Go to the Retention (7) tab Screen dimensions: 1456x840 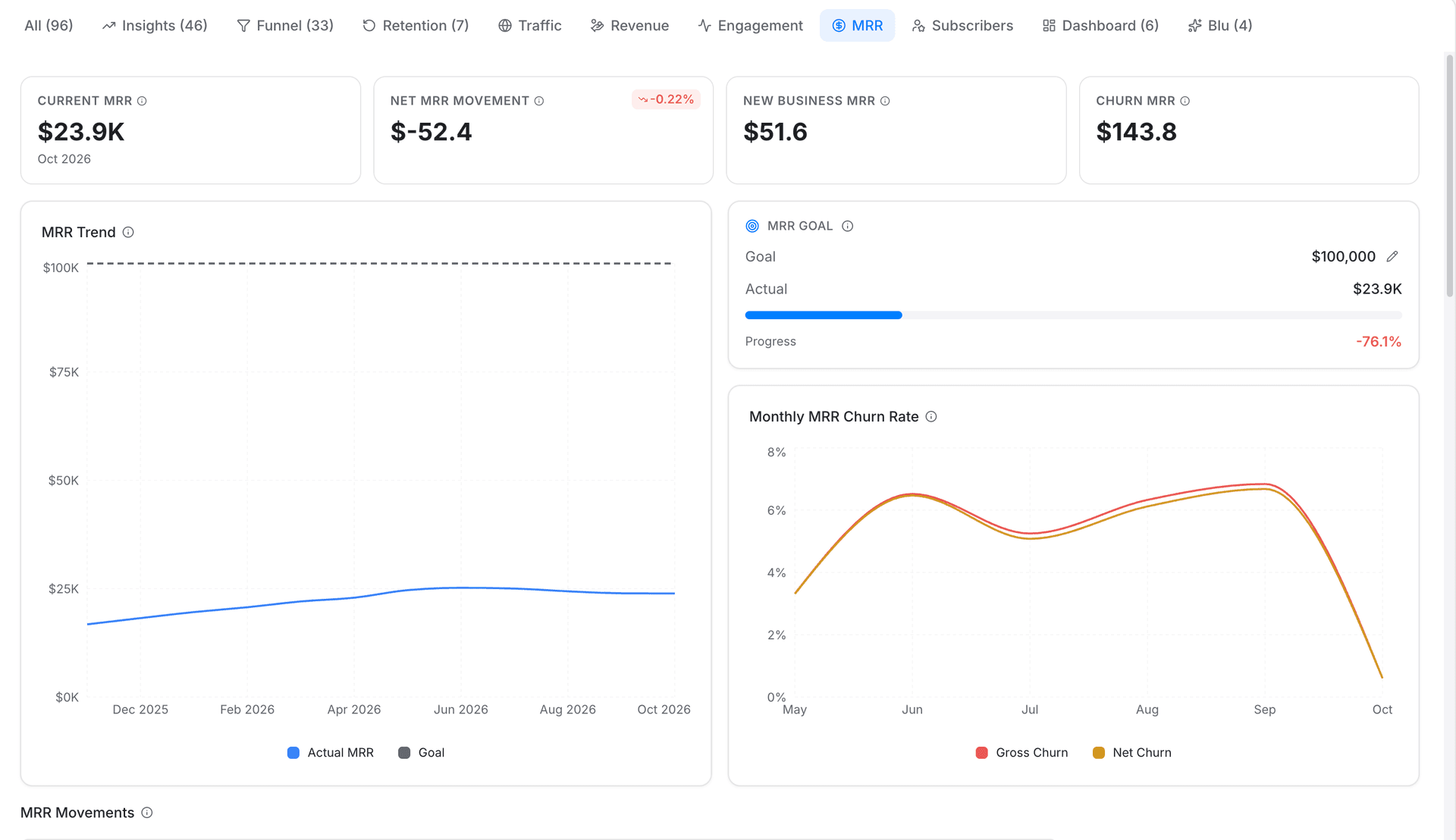pyautogui.click(x=416, y=25)
